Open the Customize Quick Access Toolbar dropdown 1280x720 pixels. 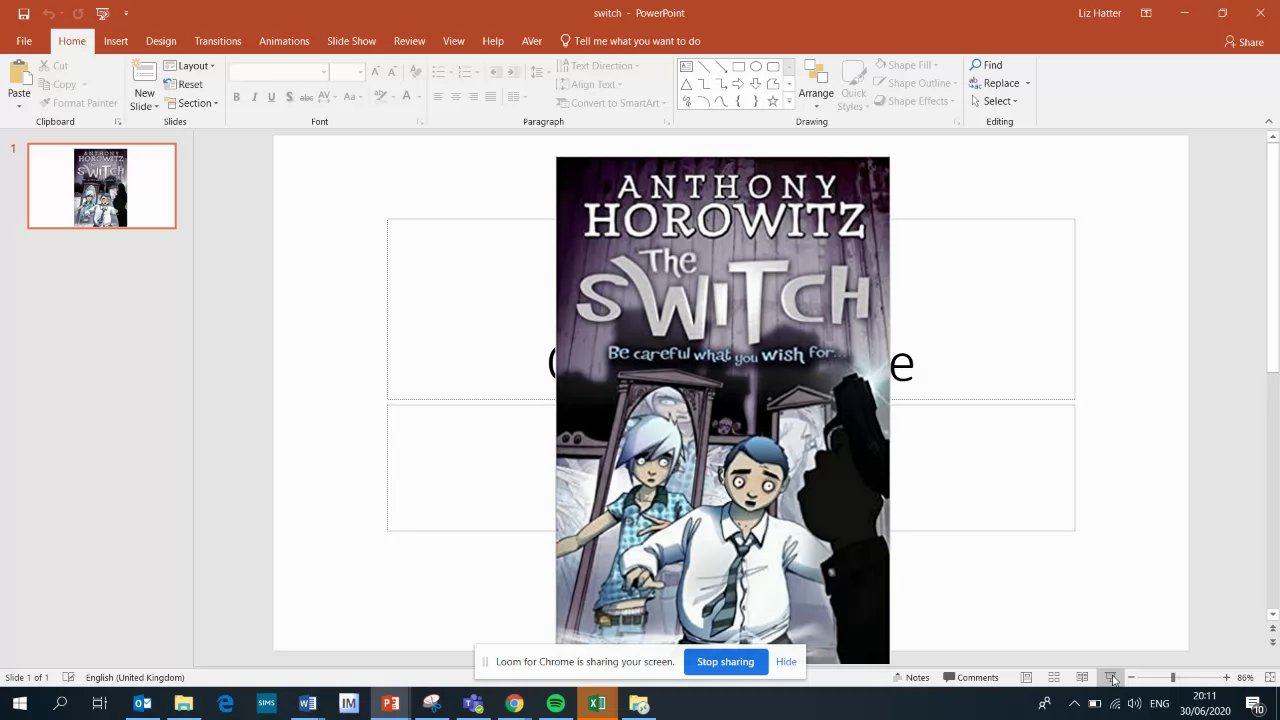(x=126, y=14)
